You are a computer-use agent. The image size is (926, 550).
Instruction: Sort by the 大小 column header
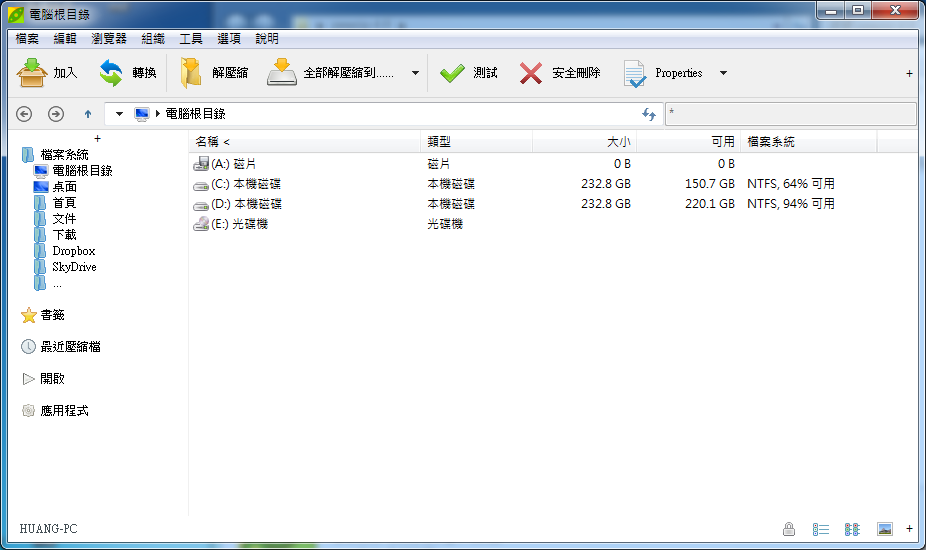pos(584,142)
